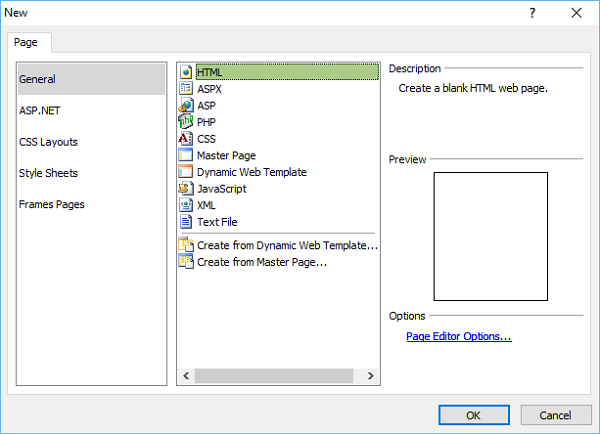This screenshot has width=600, height=434.
Task: Select Dynamic Web Template item
Action: [251, 172]
